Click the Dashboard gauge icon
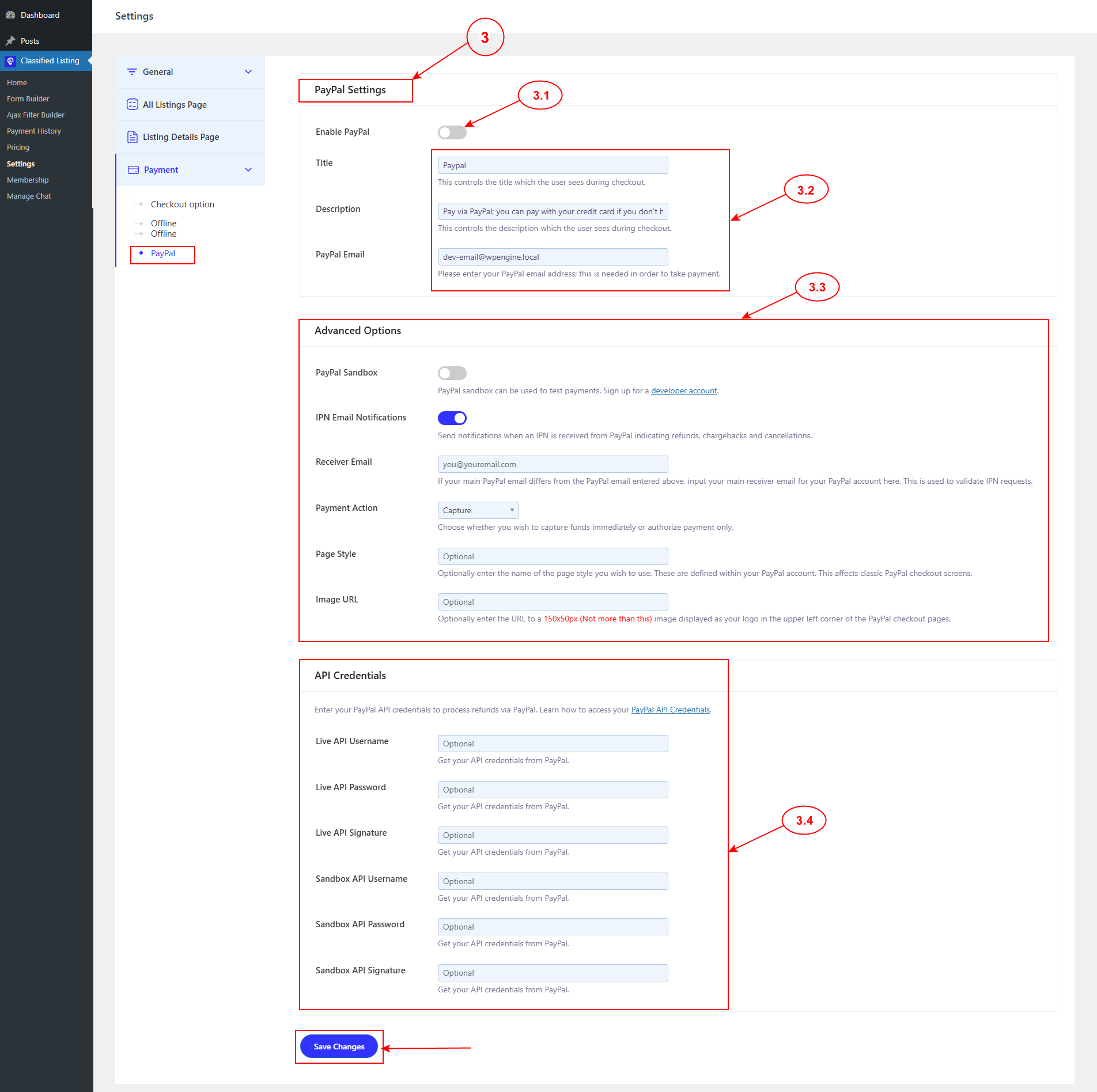The width and height of the screenshot is (1097, 1092). (x=10, y=15)
